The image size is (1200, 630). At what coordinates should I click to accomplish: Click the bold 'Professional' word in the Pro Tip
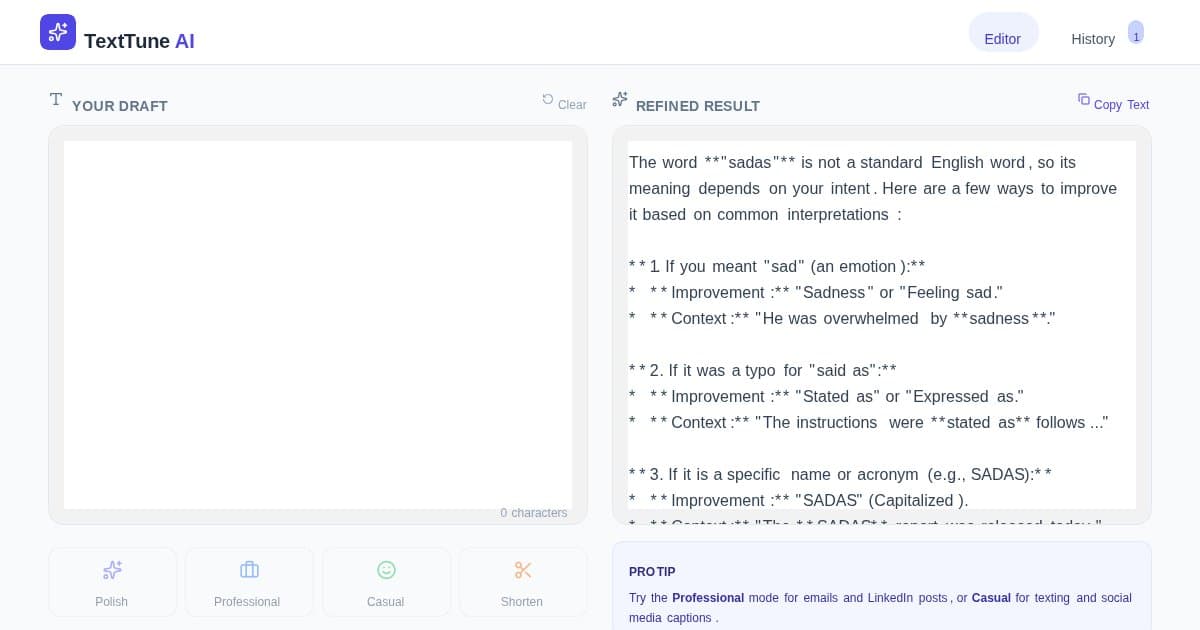pos(708,598)
